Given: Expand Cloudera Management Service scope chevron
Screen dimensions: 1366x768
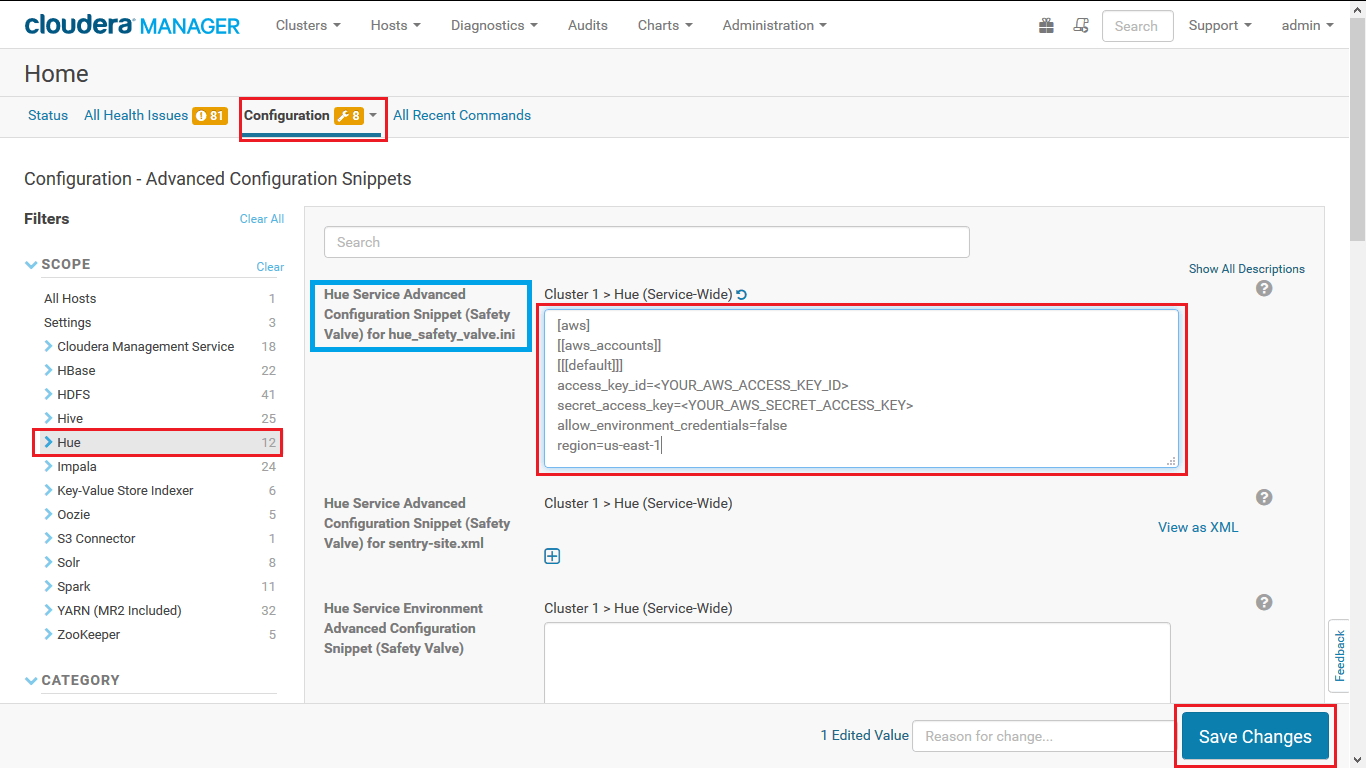Looking at the screenshot, I should (49, 346).
